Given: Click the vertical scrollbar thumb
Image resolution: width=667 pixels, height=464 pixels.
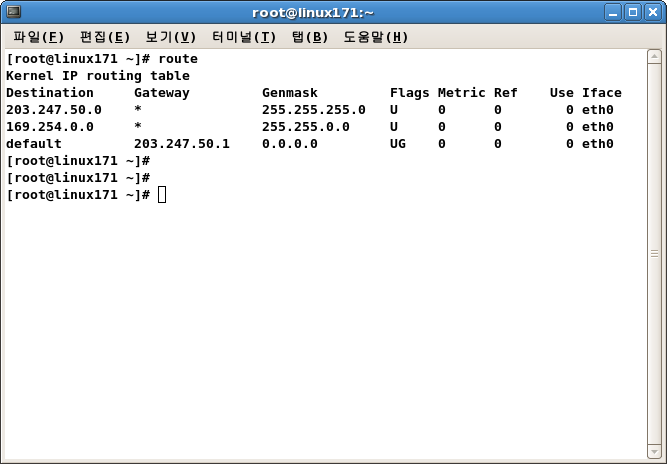Looking at the screenshot, I should pos(654,254).
